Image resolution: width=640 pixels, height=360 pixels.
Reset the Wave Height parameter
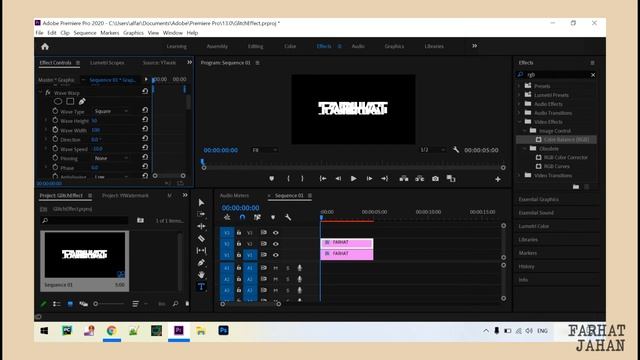[x=145, y=120]
